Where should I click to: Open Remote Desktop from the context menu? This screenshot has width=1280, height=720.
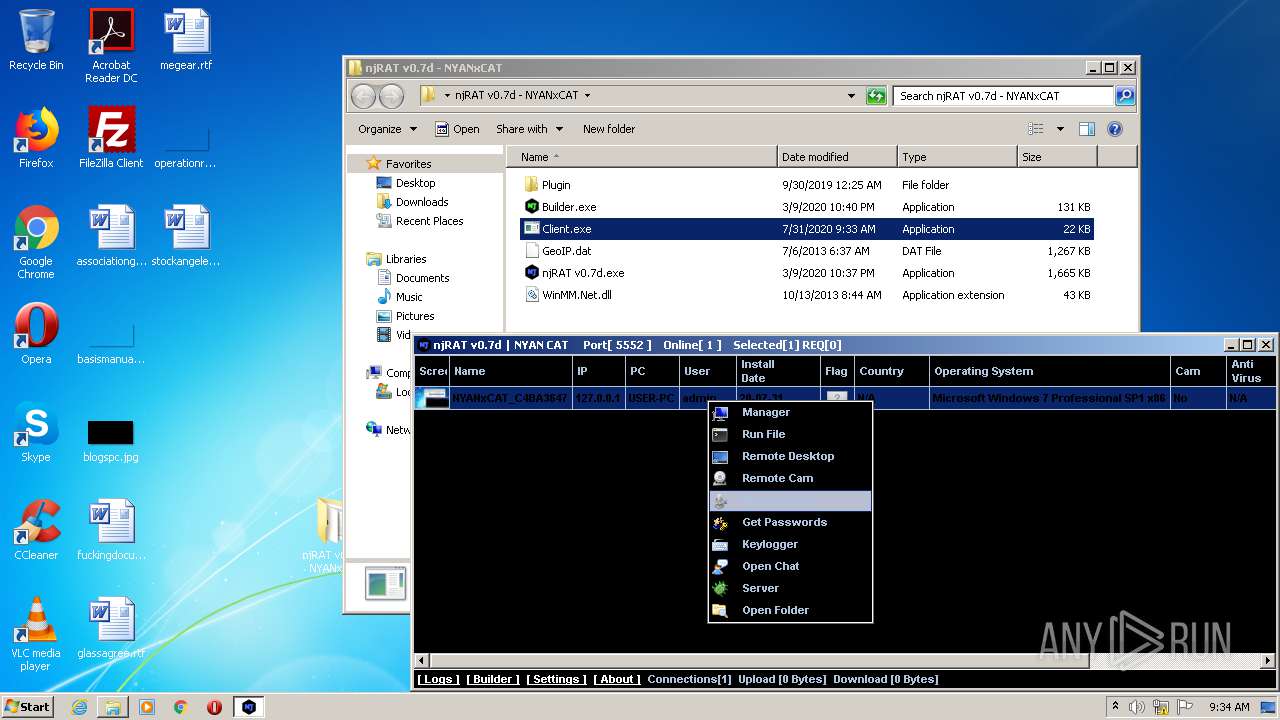pos(790,456)
